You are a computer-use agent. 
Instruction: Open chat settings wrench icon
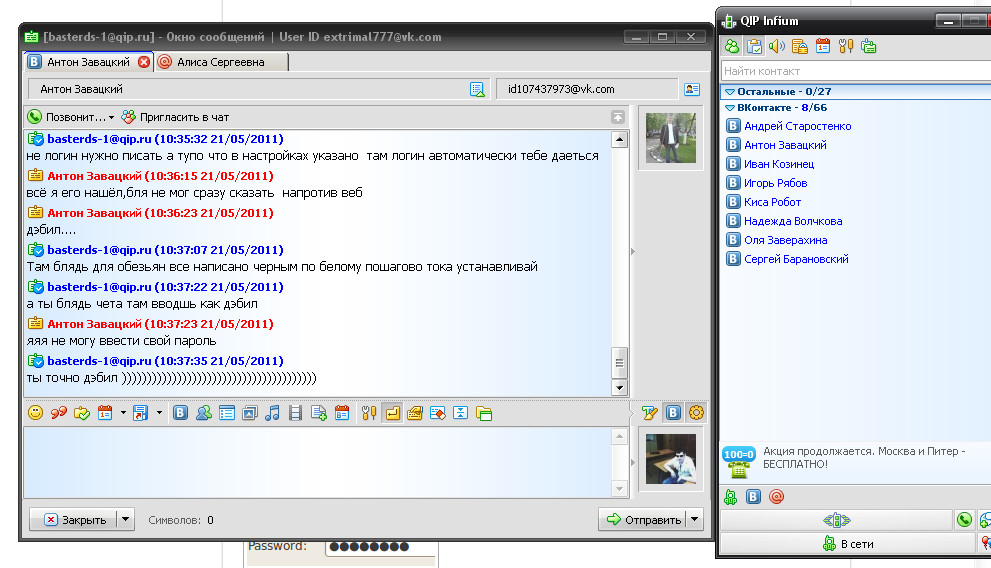click(369, 413)
